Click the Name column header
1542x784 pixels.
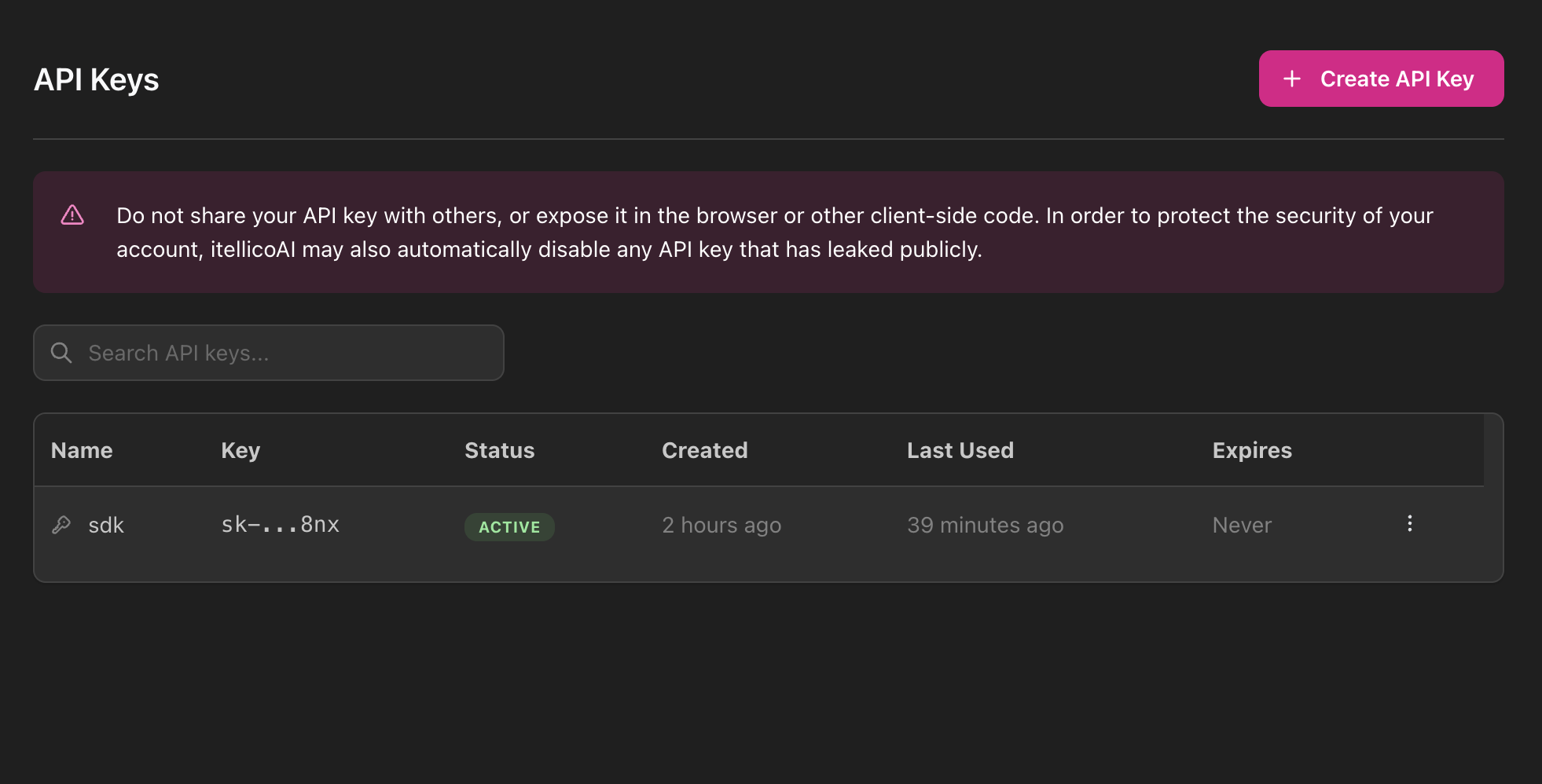(81, 450)
